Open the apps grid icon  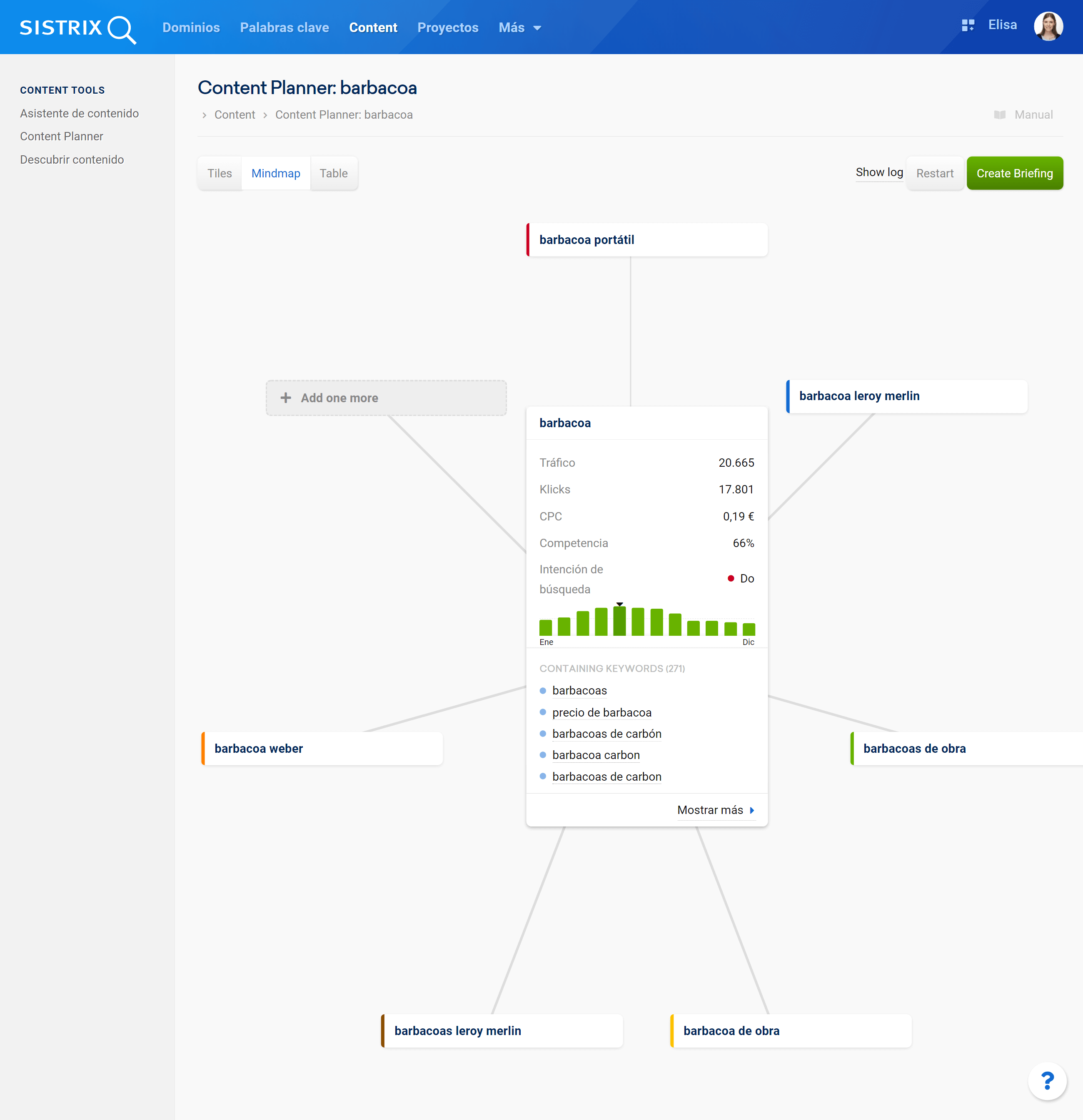(968, 26)
